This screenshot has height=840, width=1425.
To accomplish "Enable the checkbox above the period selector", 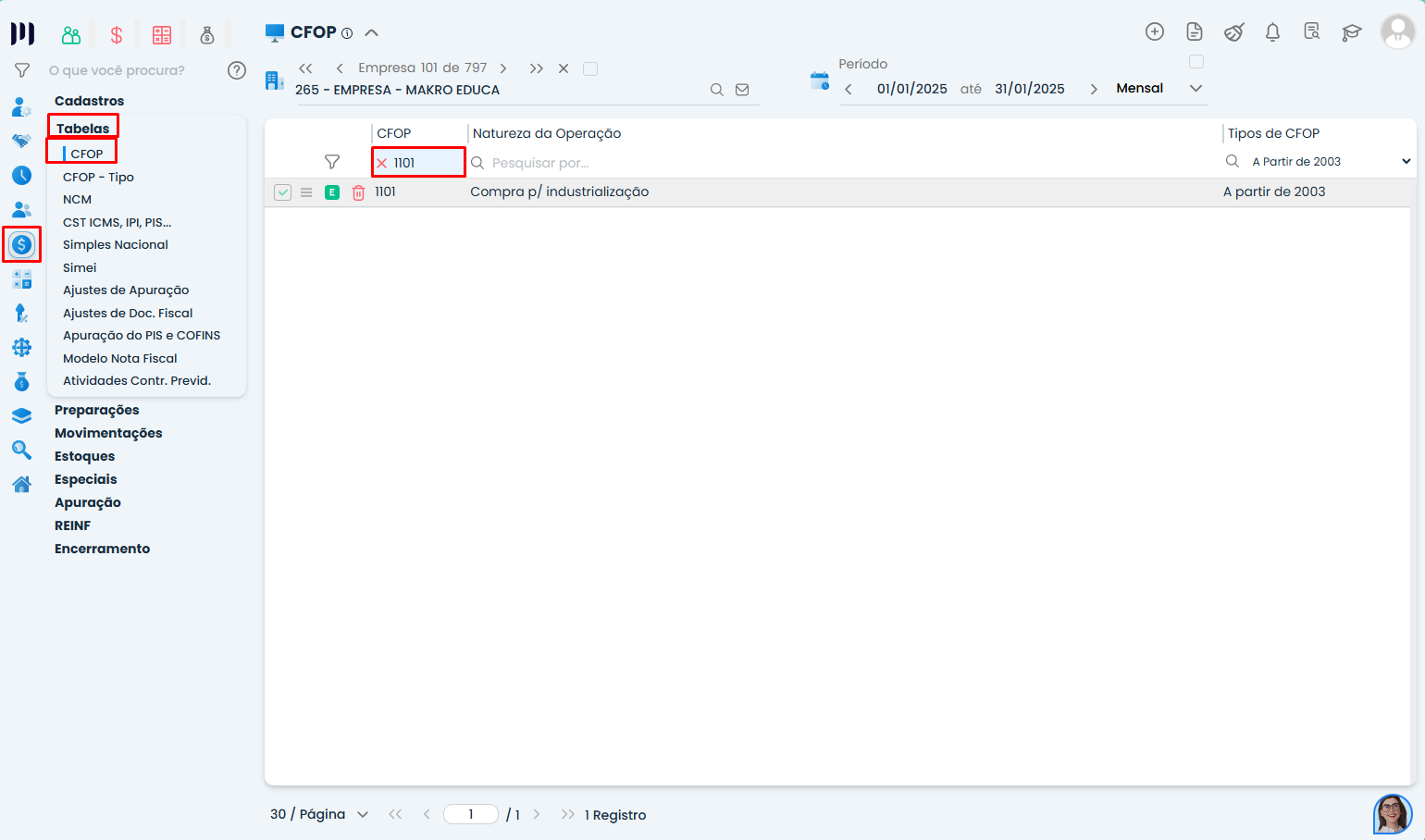I will pos(1196,62).
